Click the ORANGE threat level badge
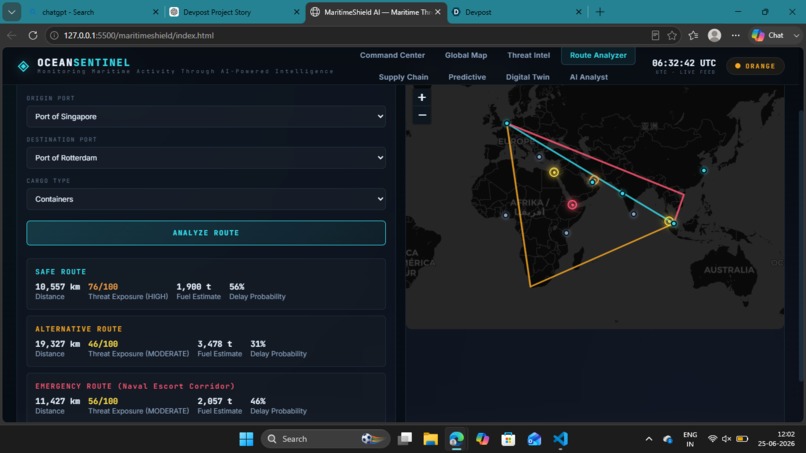 (x=755, y=66)
